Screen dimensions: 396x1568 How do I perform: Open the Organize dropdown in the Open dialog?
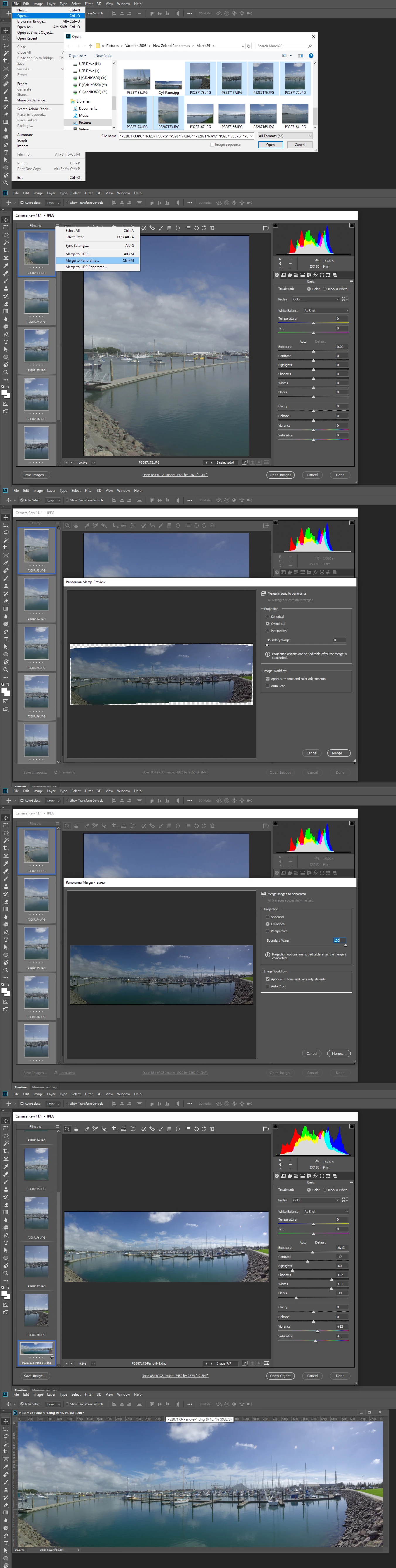(x=77, y=55)
